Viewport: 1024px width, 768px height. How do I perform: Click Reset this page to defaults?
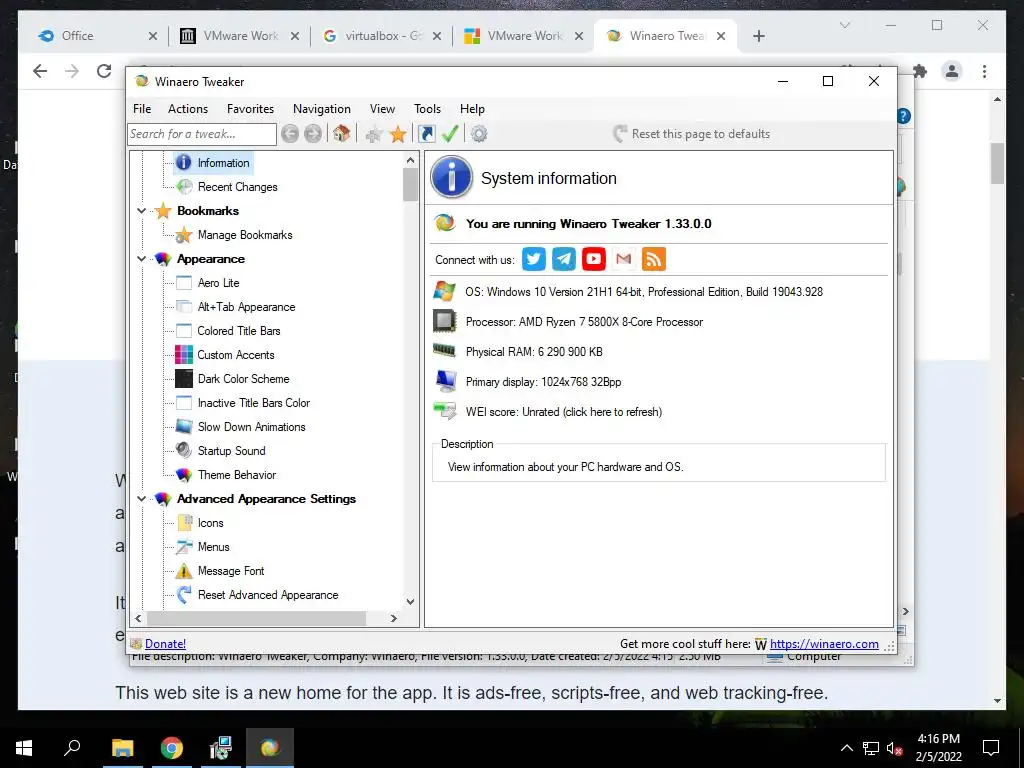[x=692, y=134]
